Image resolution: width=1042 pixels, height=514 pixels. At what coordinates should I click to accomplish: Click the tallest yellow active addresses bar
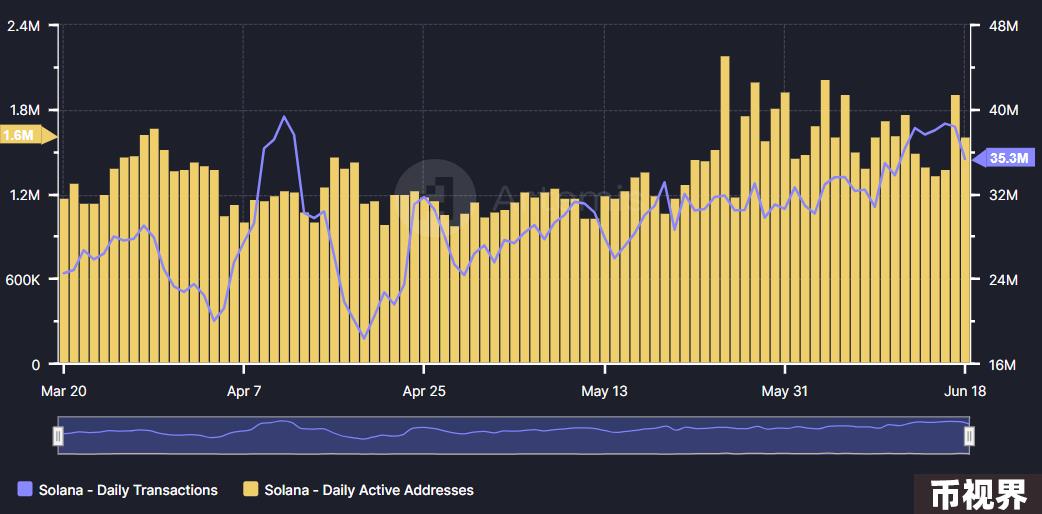click(724, 210)
